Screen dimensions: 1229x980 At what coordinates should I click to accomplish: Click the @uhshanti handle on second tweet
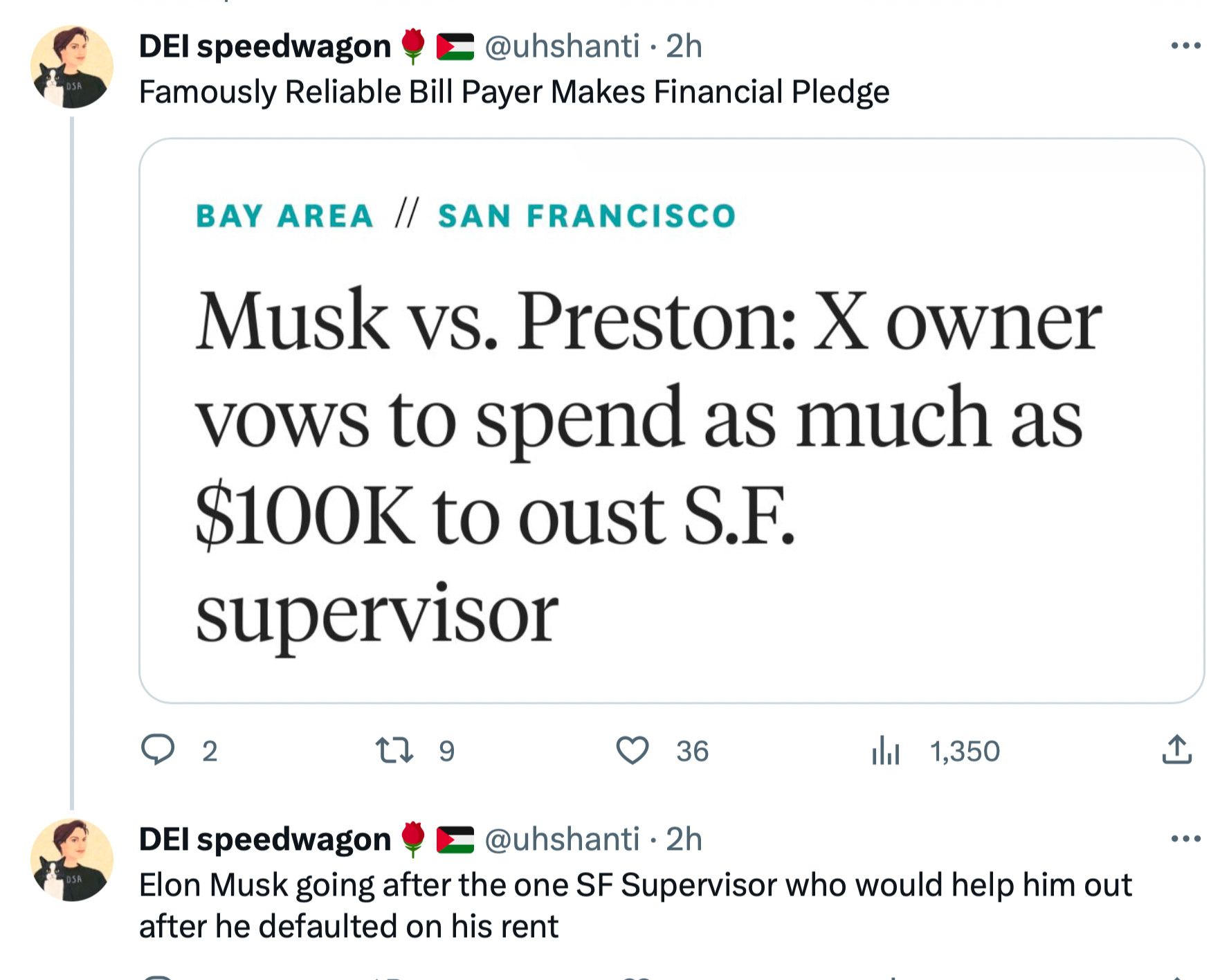pyautogui.click(x=561, y=839)
